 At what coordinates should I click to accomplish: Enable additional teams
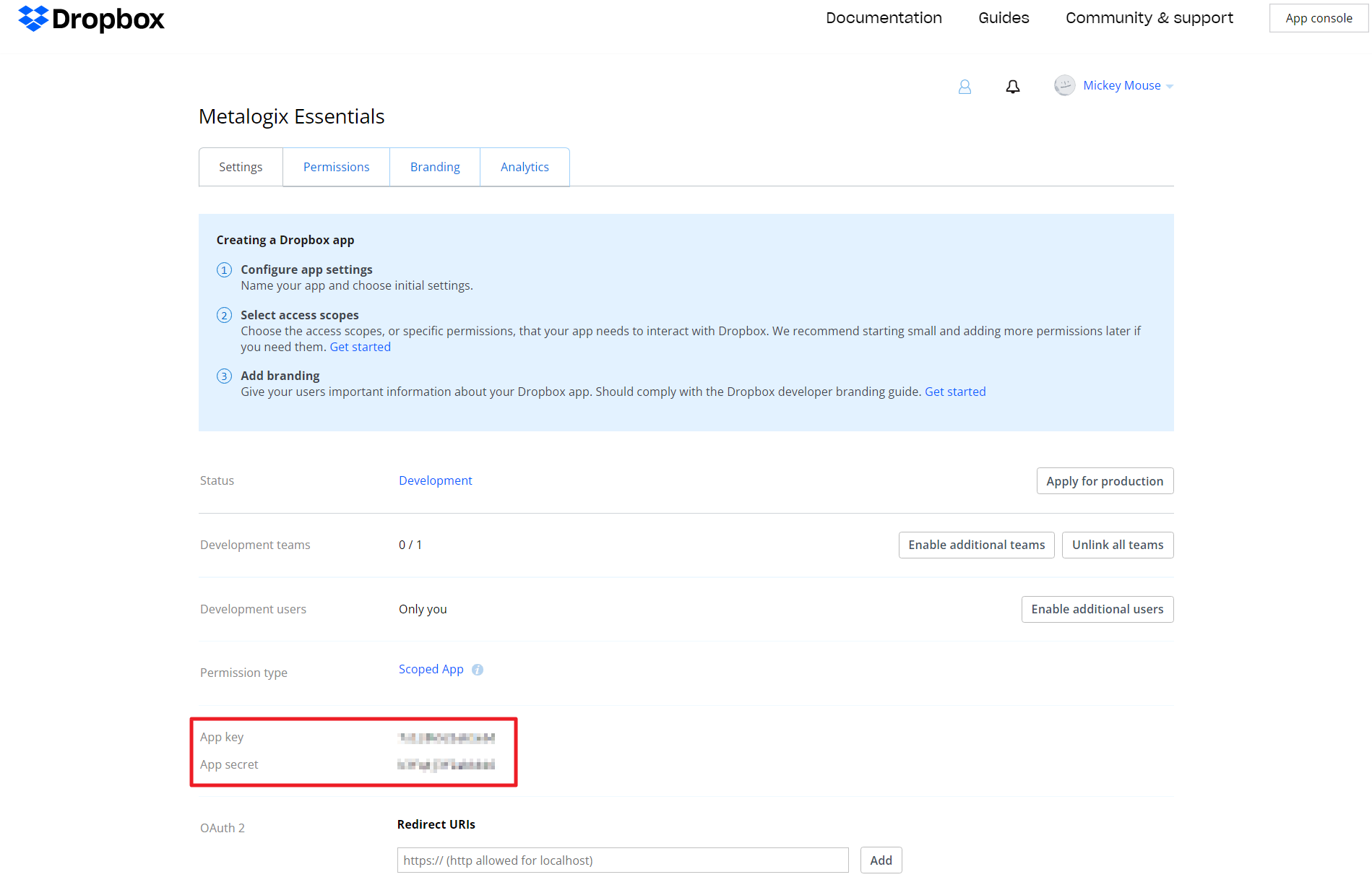976,545
